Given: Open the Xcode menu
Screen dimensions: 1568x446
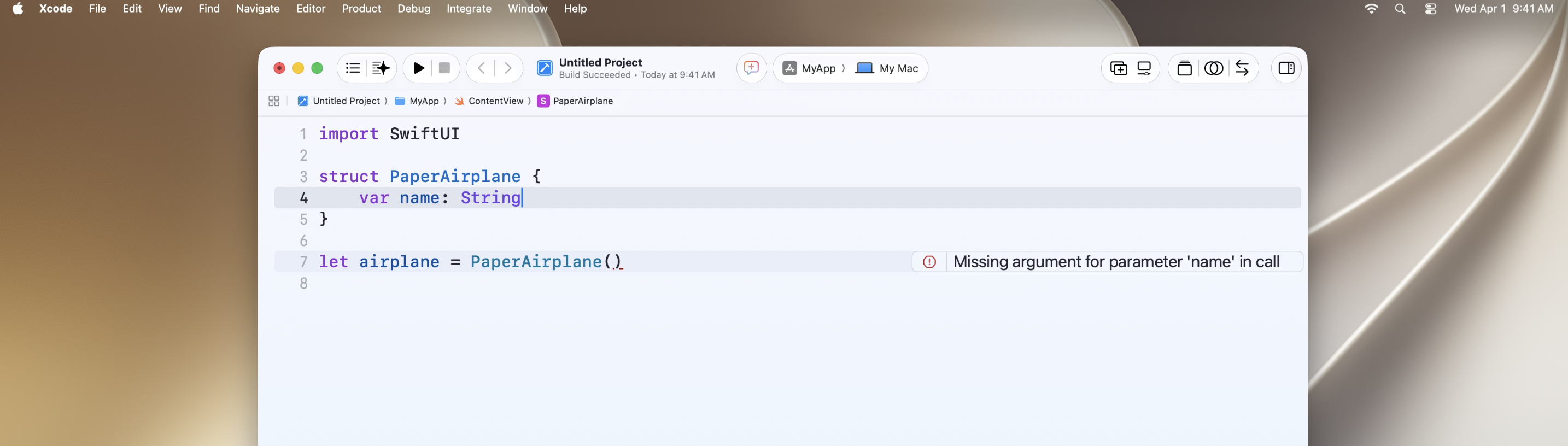Looking at the screenshot, I should [x=55, y=9].
